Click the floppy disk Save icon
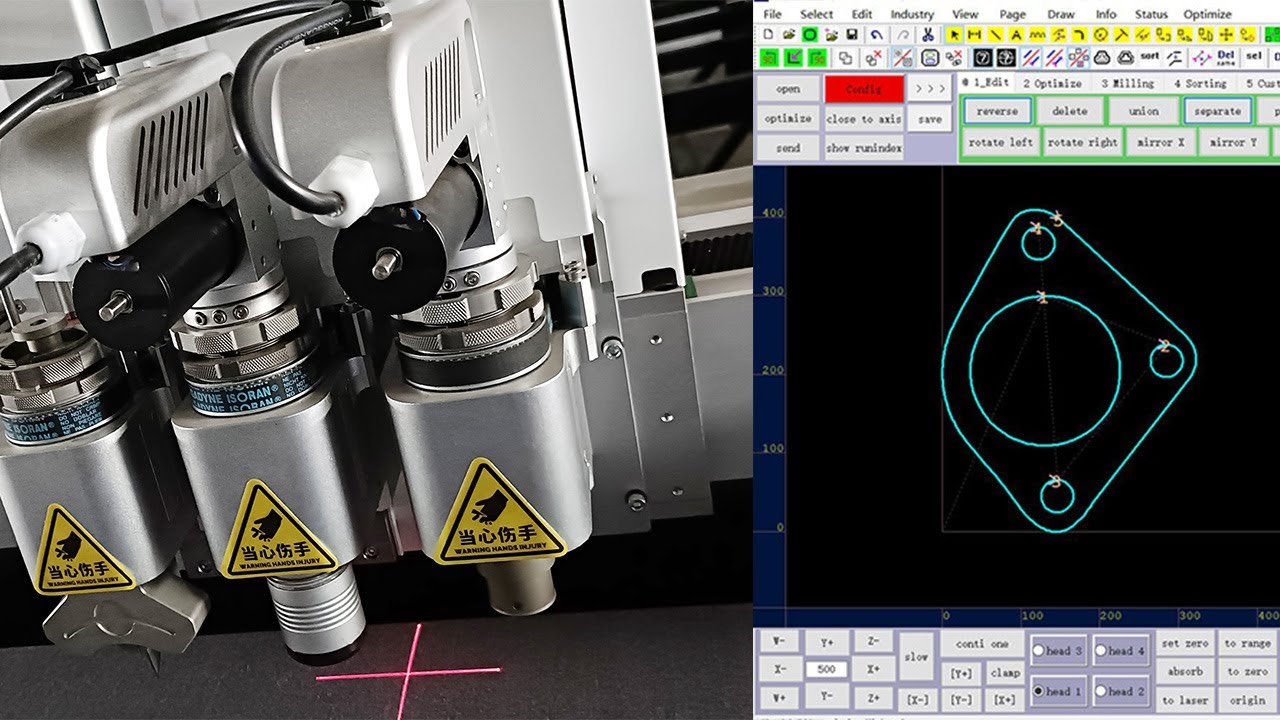Screen dimensions: 1280x720 click(851, 35)
